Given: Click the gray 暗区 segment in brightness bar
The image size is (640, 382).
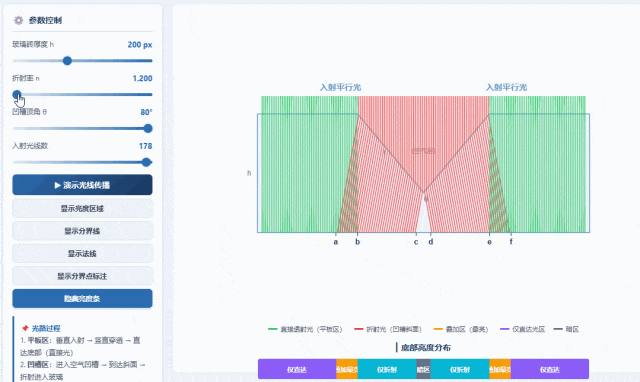Looking at the screenshot, I should coord(423,369).
